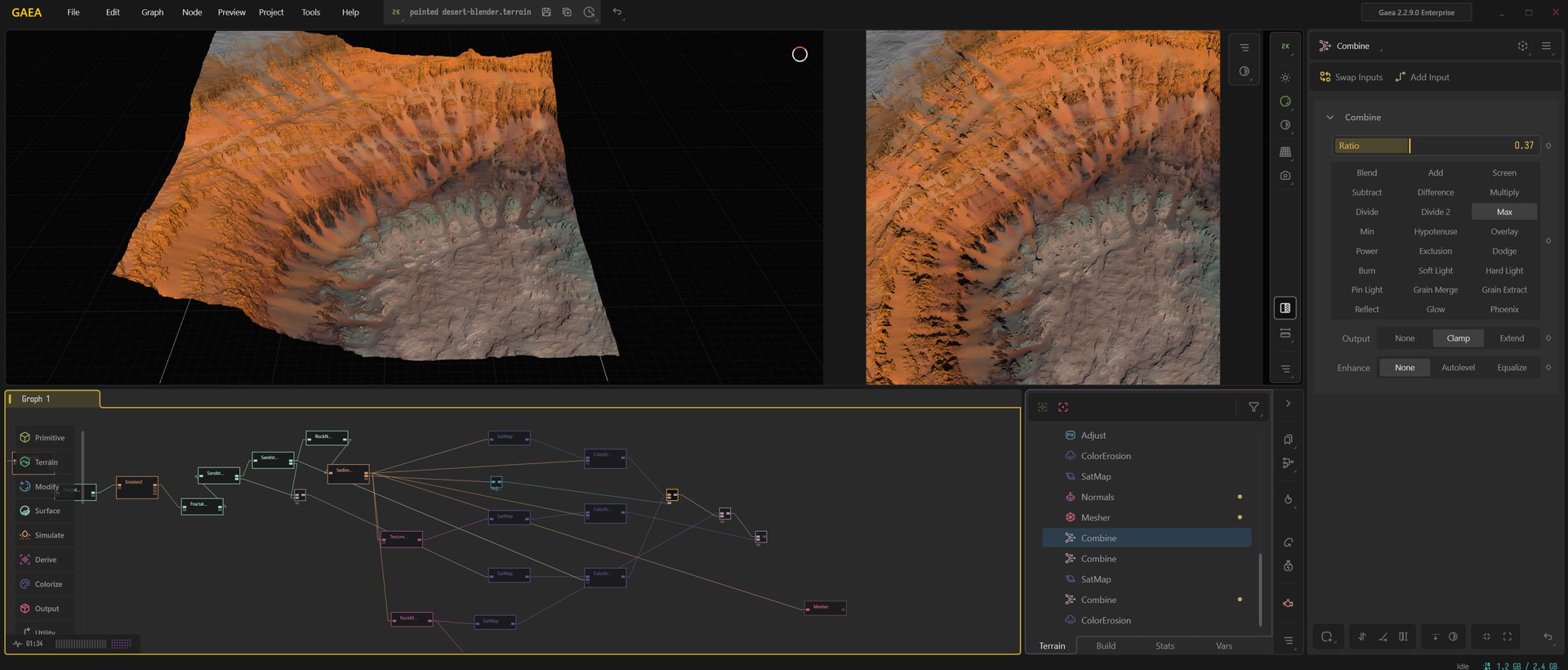Image resolution: width=1568 pixels, height=670 pixels.
Task: Open the Colorize node category
Action: [47, 584]
